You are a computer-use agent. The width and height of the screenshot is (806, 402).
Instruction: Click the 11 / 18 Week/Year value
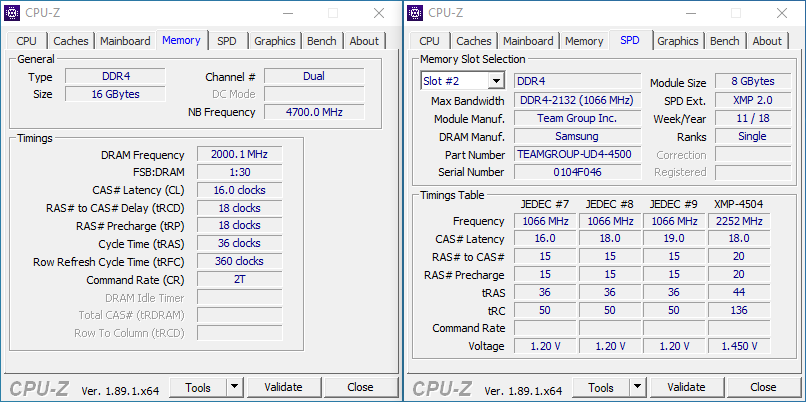tap(753, 118)
